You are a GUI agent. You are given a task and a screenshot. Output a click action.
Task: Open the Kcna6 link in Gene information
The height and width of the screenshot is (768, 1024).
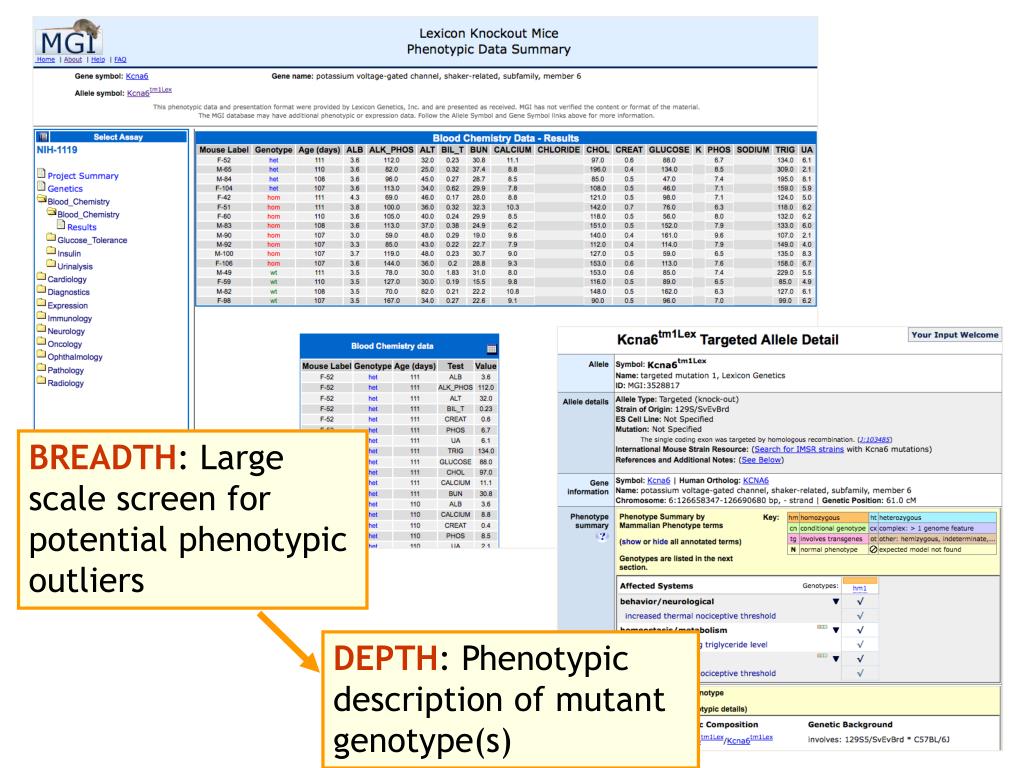[x=658, y=481]
